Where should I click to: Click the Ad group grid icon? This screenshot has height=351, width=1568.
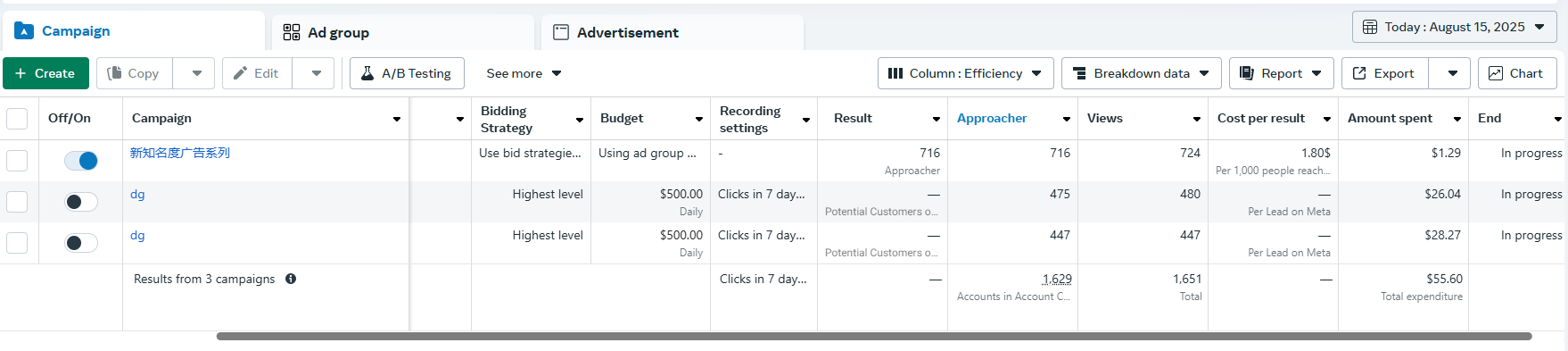pos(292,33)
